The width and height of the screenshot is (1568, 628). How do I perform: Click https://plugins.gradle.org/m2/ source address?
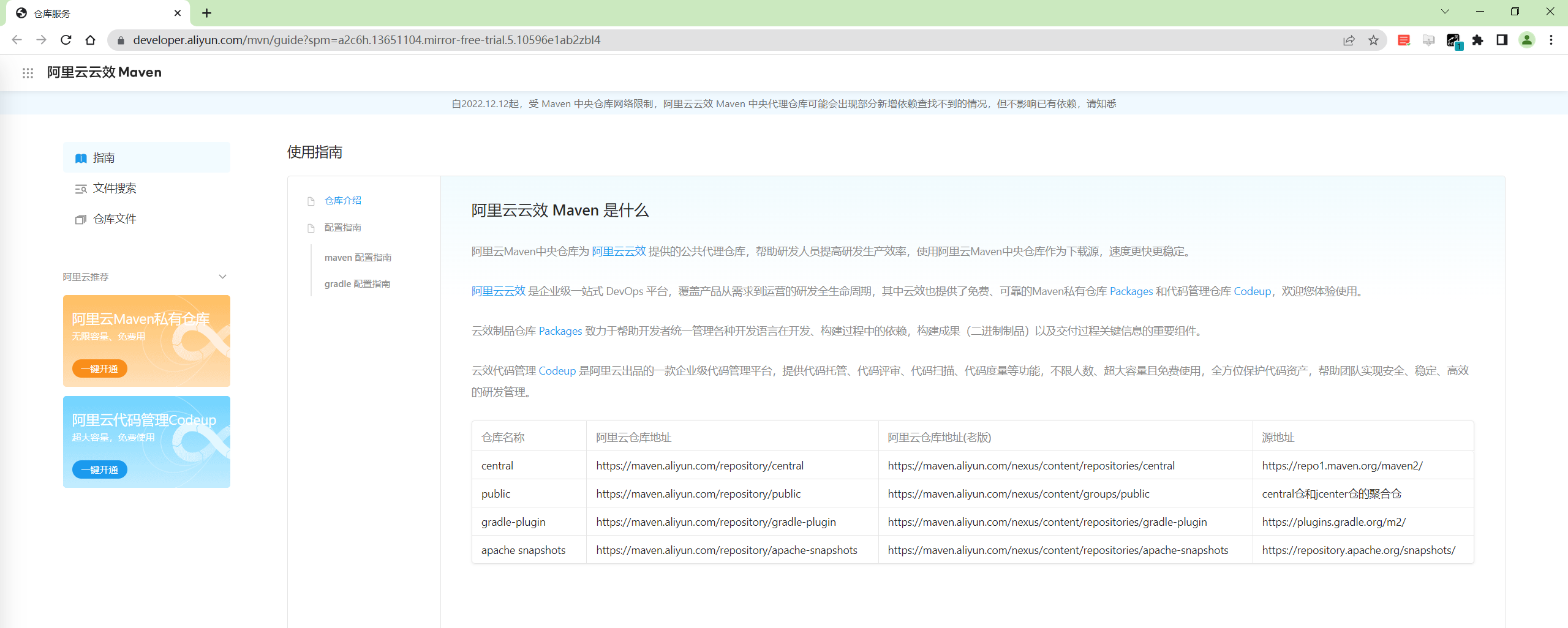pyautogui.click(x=1334, y=522)
